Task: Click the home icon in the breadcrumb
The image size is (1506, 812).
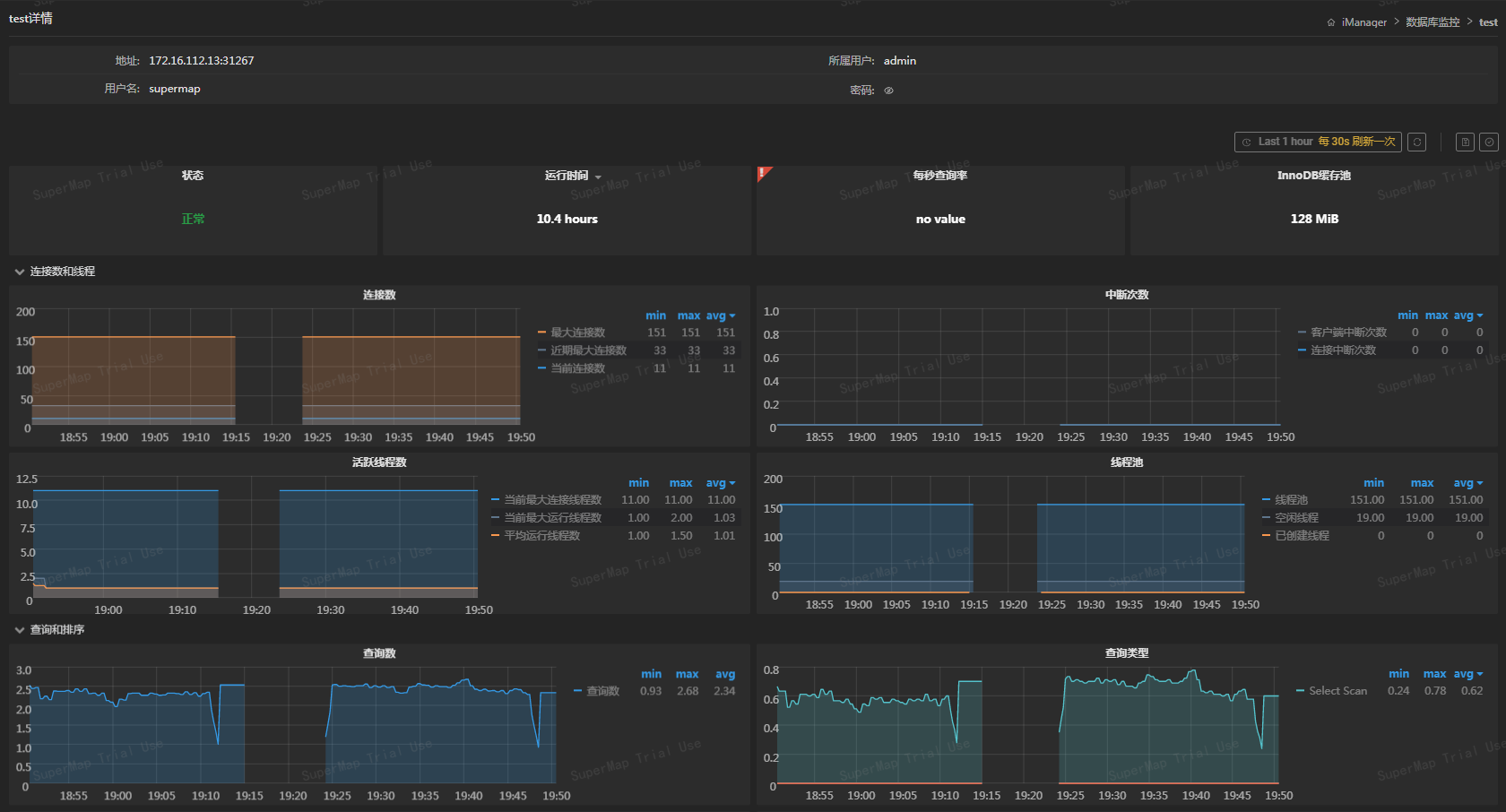Action: [x=1330, y=22]
